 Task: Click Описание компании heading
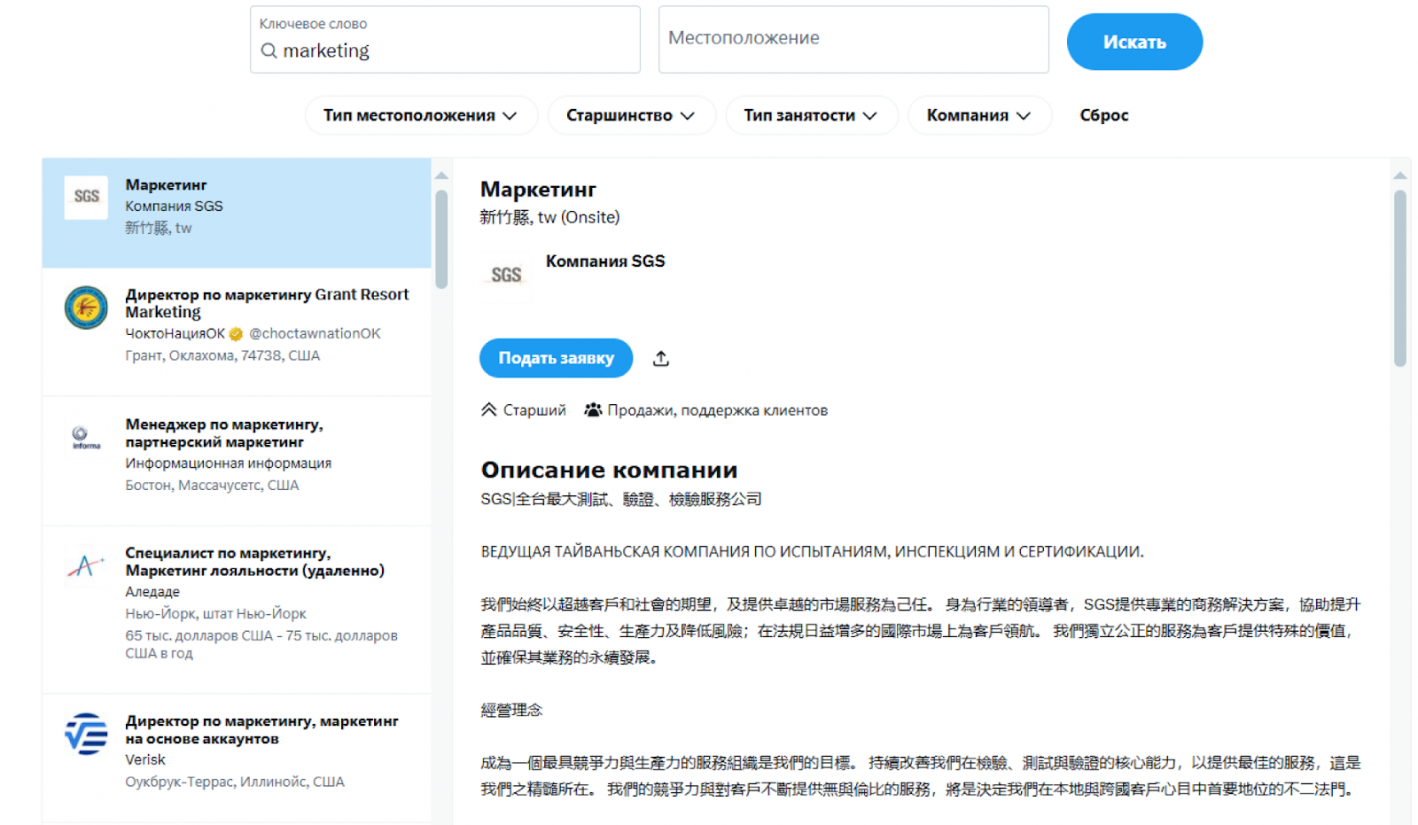click(609, 470)
